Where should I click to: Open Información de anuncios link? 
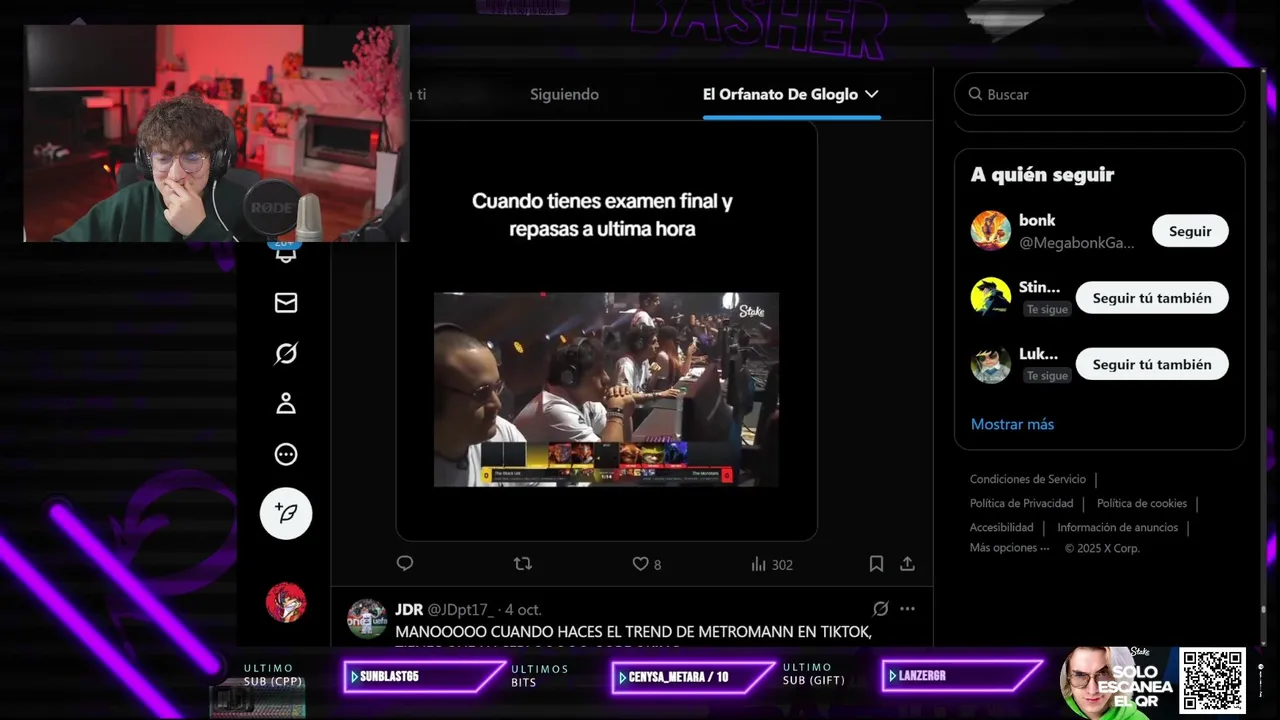click(x=1117, y=527)
